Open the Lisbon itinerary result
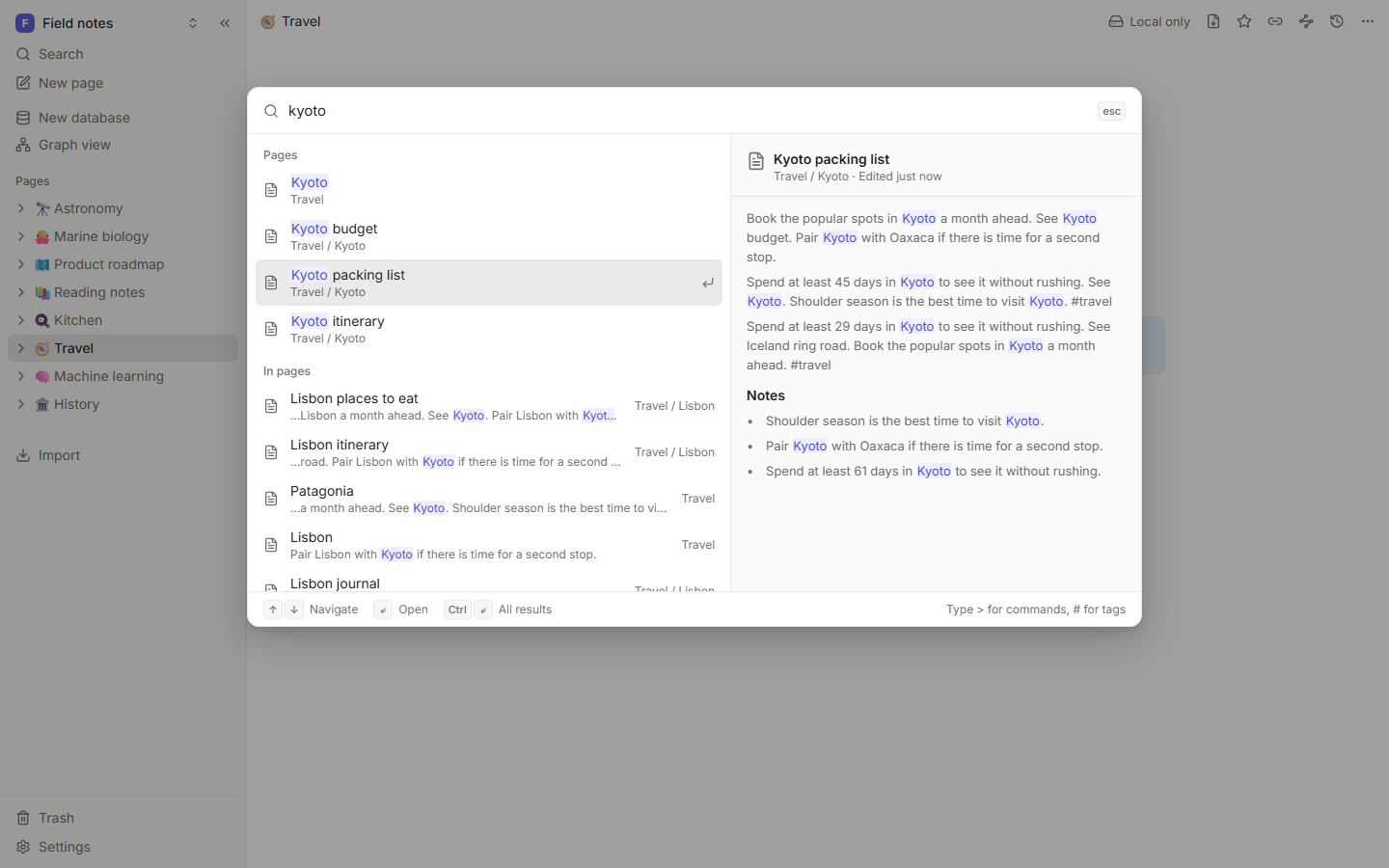1389x868 pixels. coord(489,452)
